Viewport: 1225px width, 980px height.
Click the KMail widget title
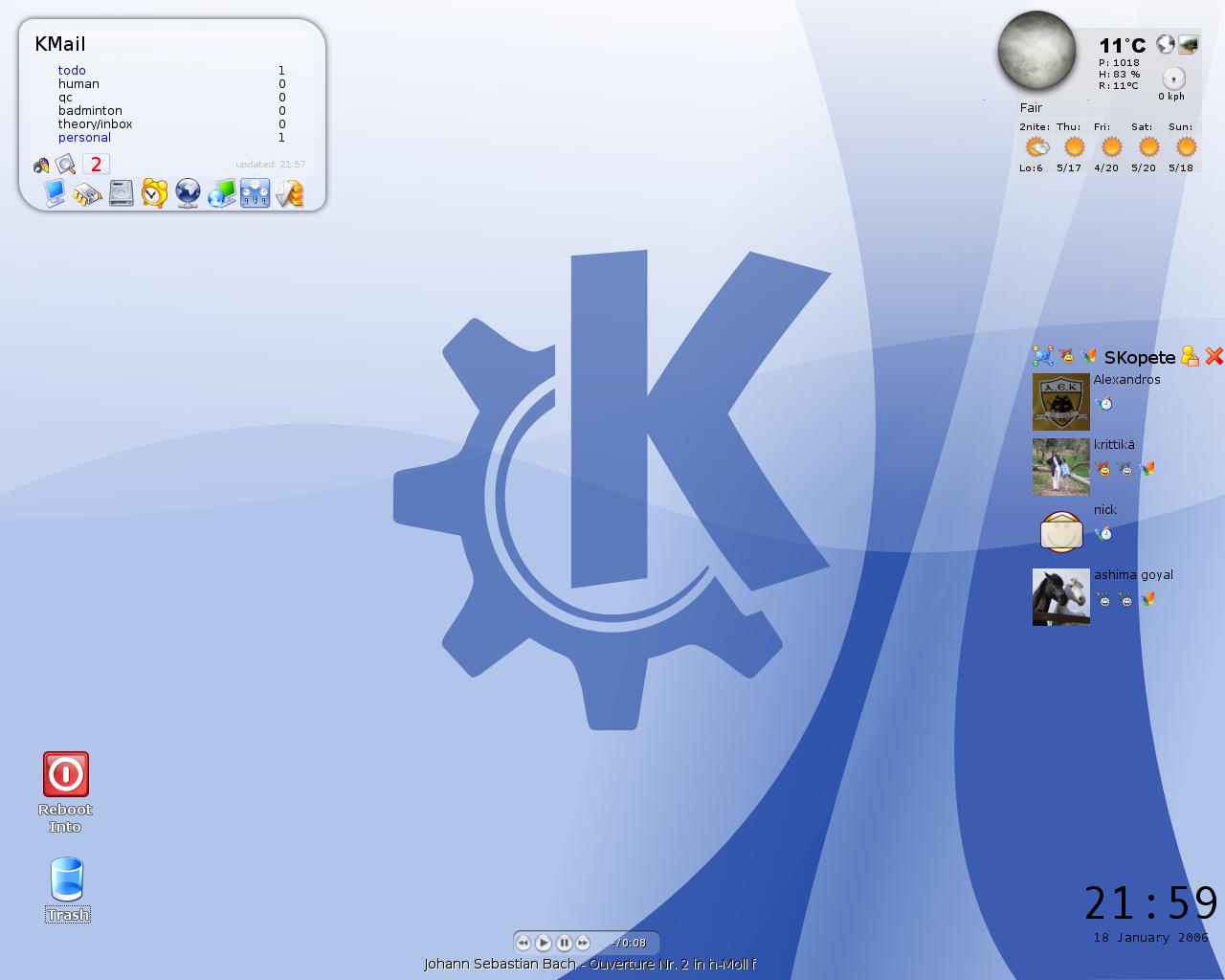pyautogui.click(x=60, y=44)
